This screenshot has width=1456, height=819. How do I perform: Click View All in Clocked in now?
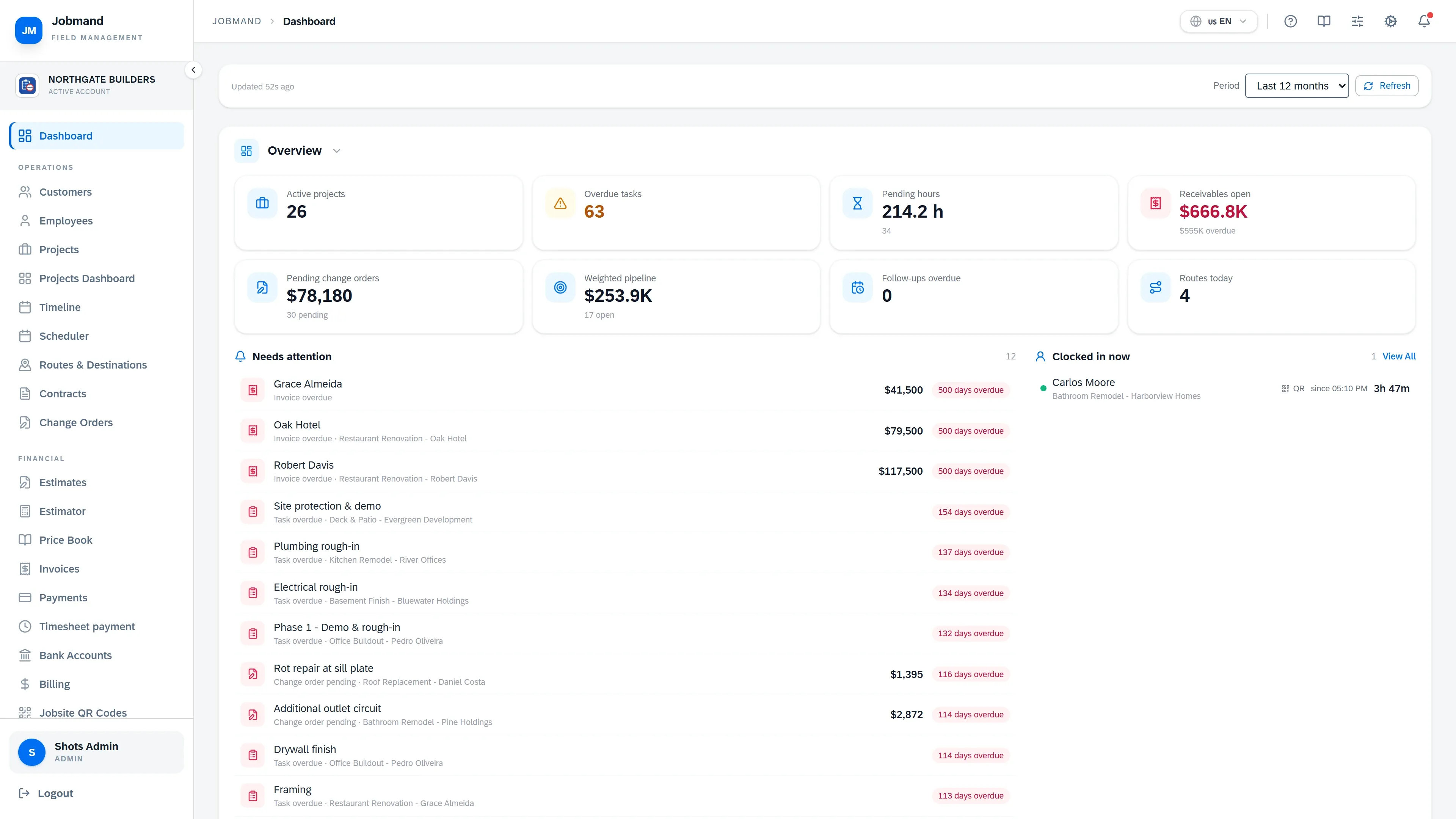coord(1399,357)
